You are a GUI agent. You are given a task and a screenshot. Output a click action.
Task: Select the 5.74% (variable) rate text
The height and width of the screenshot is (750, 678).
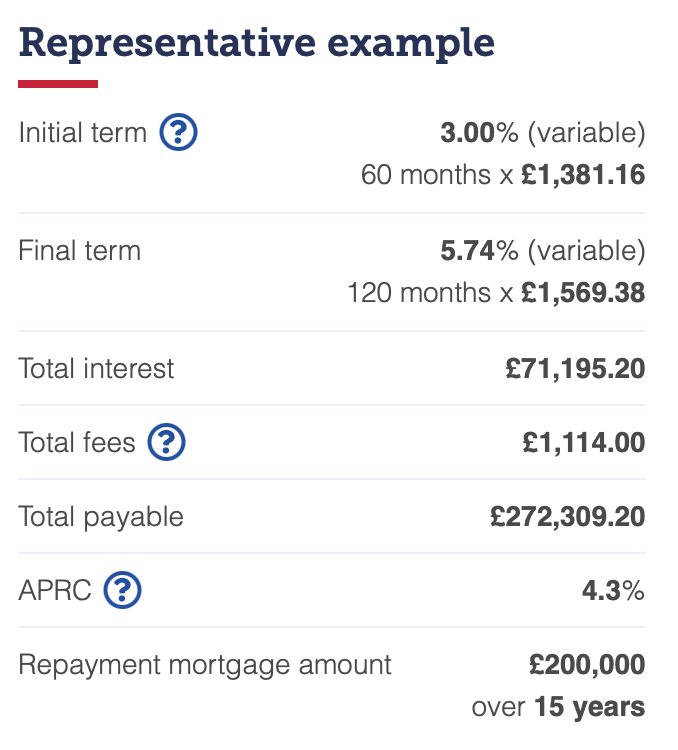(x=543, y=251)
